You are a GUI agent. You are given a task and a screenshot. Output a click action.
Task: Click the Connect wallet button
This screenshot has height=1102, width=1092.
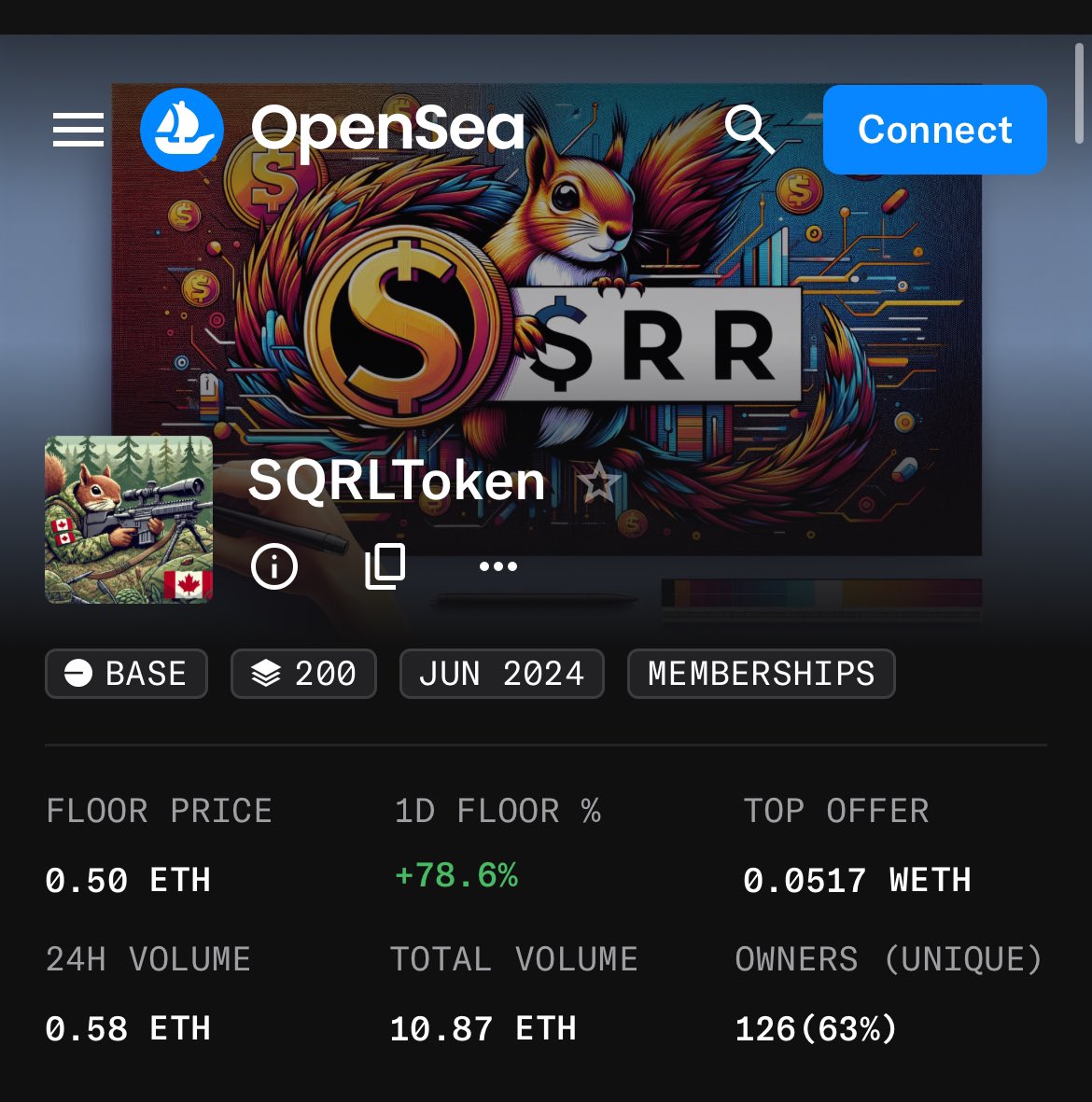tap(934, 130)
